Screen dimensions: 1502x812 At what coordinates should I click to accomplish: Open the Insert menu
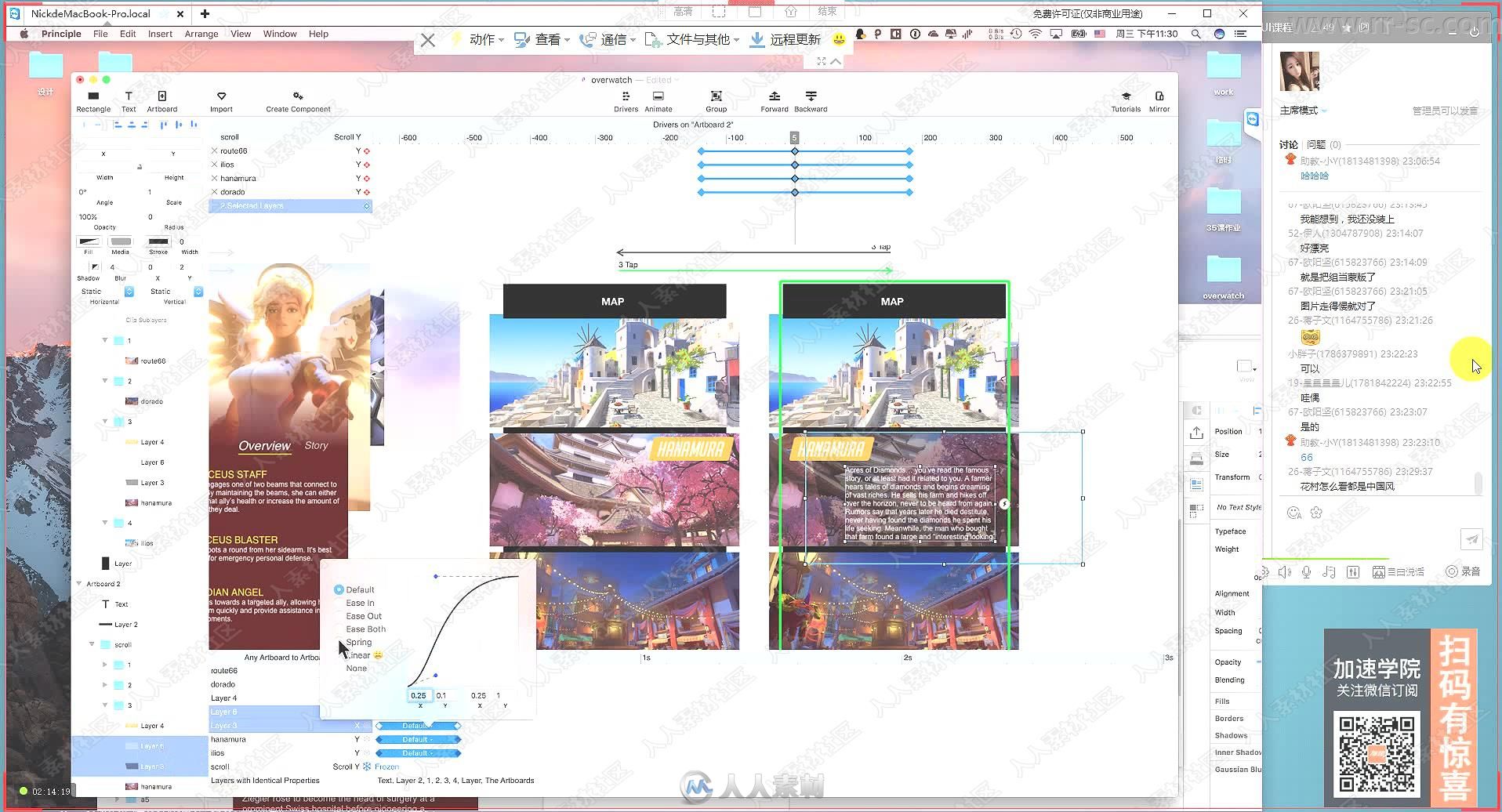pyautogui.click(x=160, y=34)
